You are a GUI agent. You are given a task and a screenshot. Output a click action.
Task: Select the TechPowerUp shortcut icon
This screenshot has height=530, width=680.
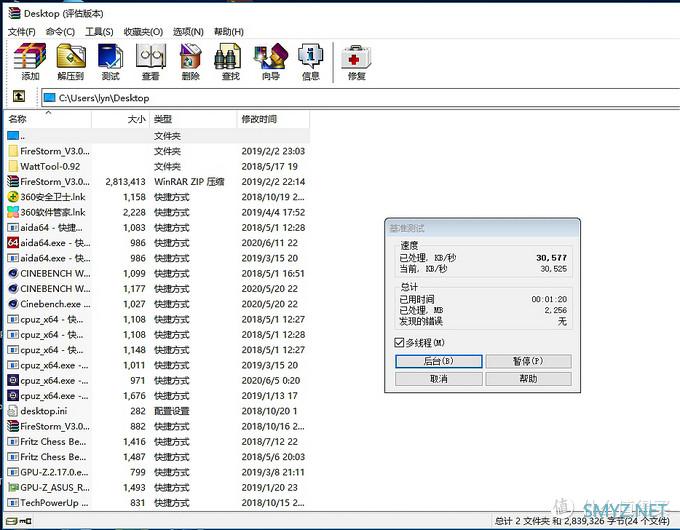pos(13,503)
